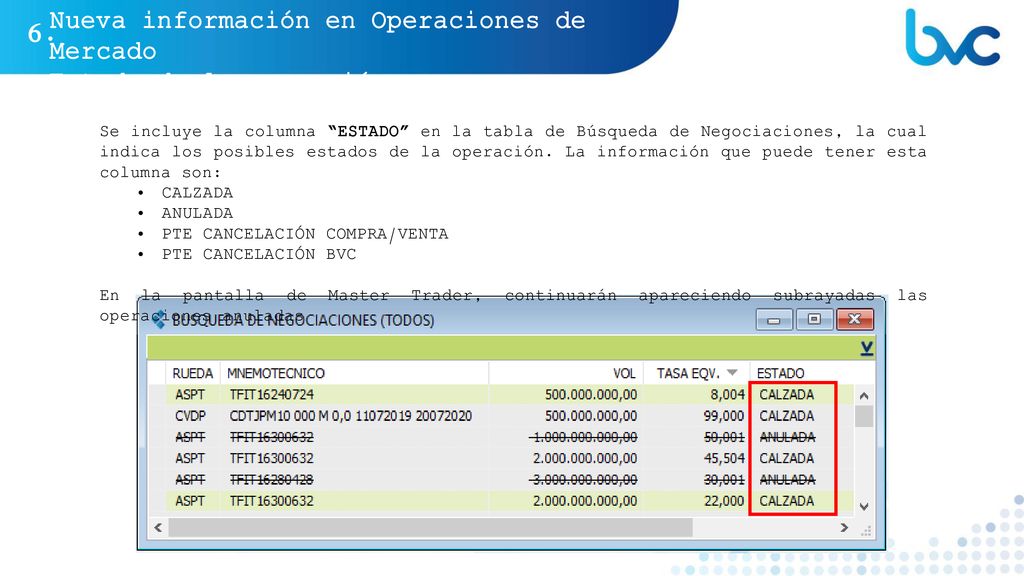Minimize the Búsqueda de Negociaciones window
Image resolution: width=1024 pixels, height=576 pixels.
[x=774, y=319]
